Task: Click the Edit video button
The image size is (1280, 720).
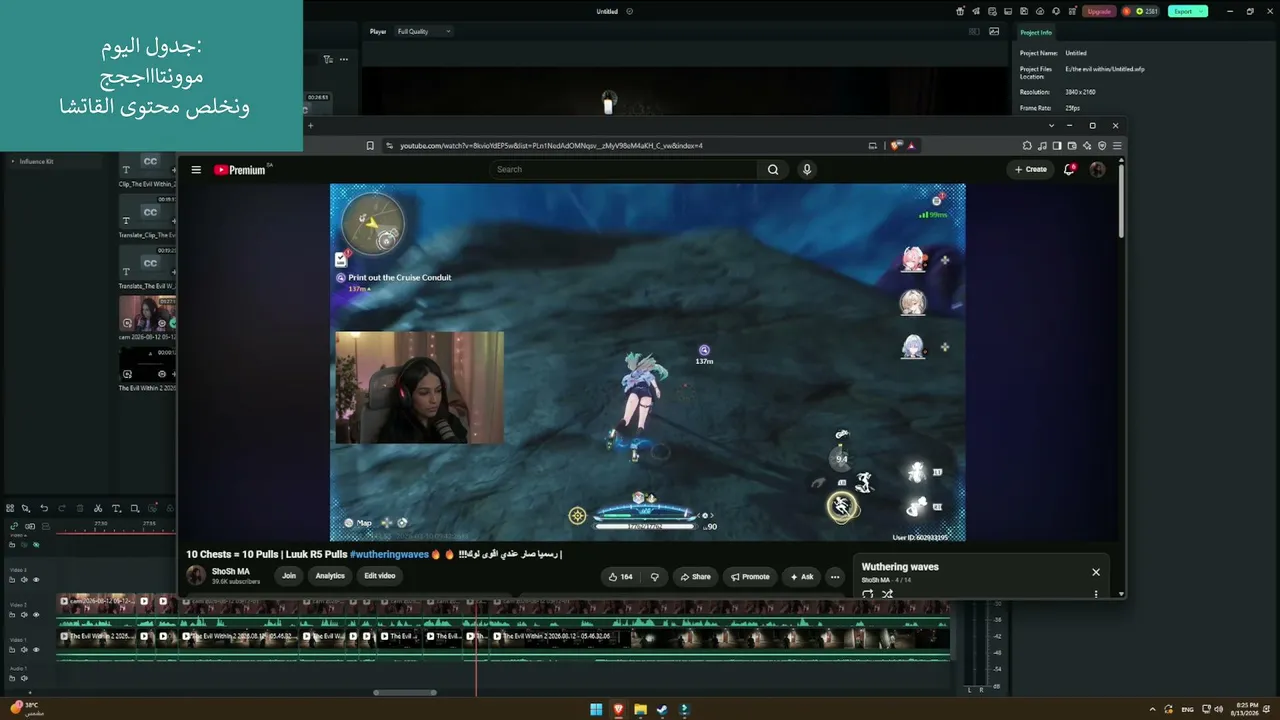Action: click(x=380, y=576)
